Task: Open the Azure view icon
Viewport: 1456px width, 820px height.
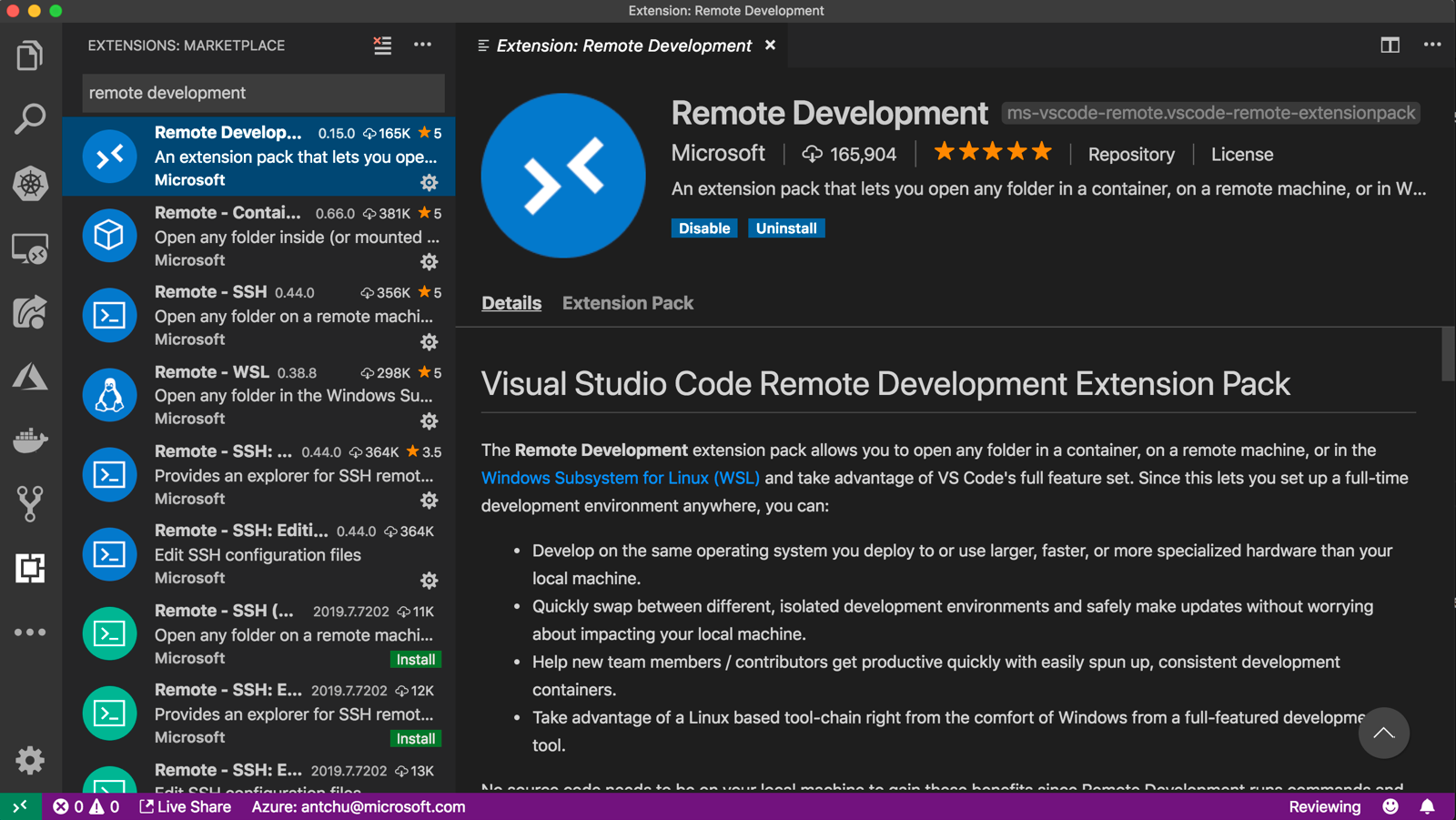Action: (x=30, y=376)
